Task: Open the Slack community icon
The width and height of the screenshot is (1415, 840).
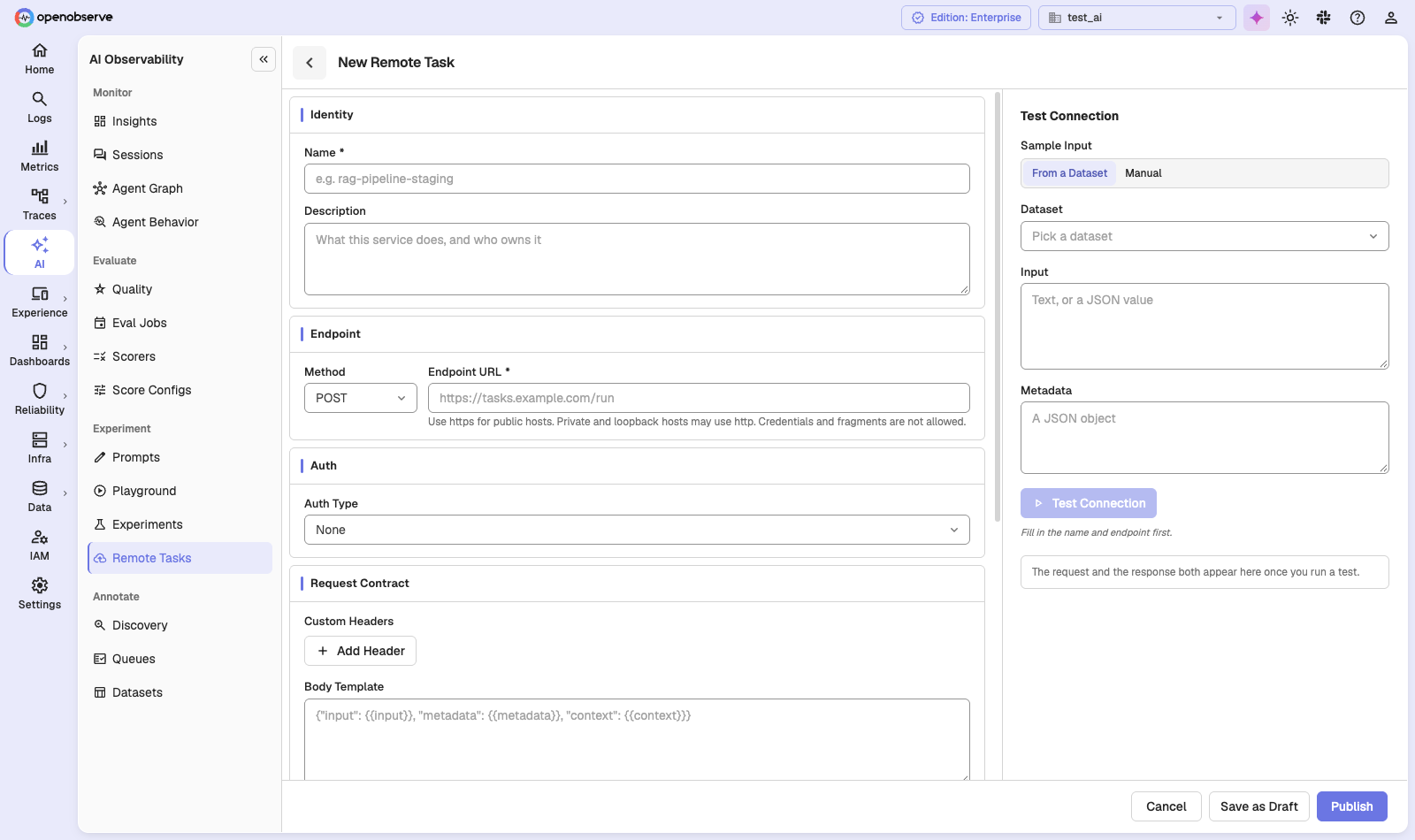Action: coord(1324,18)
